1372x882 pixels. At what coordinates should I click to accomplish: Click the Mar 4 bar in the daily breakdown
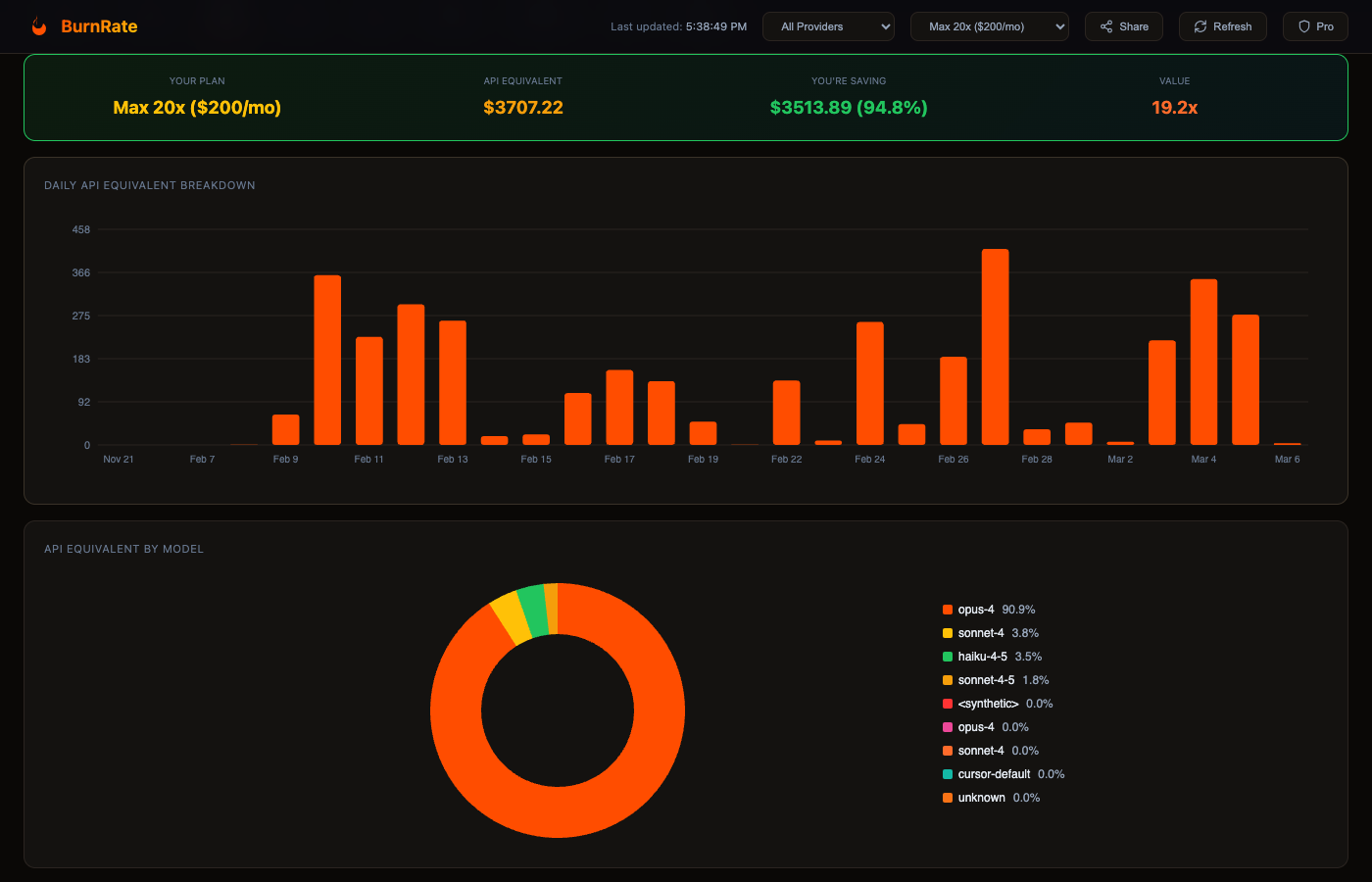pos(1203,363)
